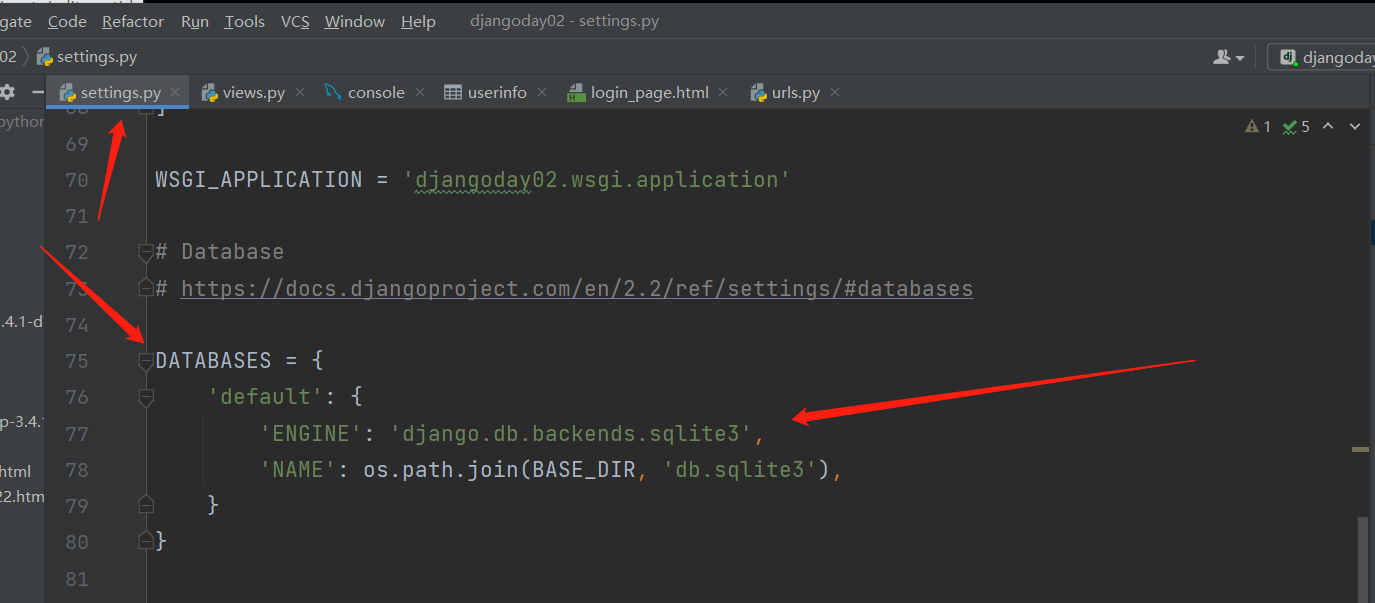Click the warning count indicator
The height and width of the screenshot is (603, 1375).
(1258, 127)
